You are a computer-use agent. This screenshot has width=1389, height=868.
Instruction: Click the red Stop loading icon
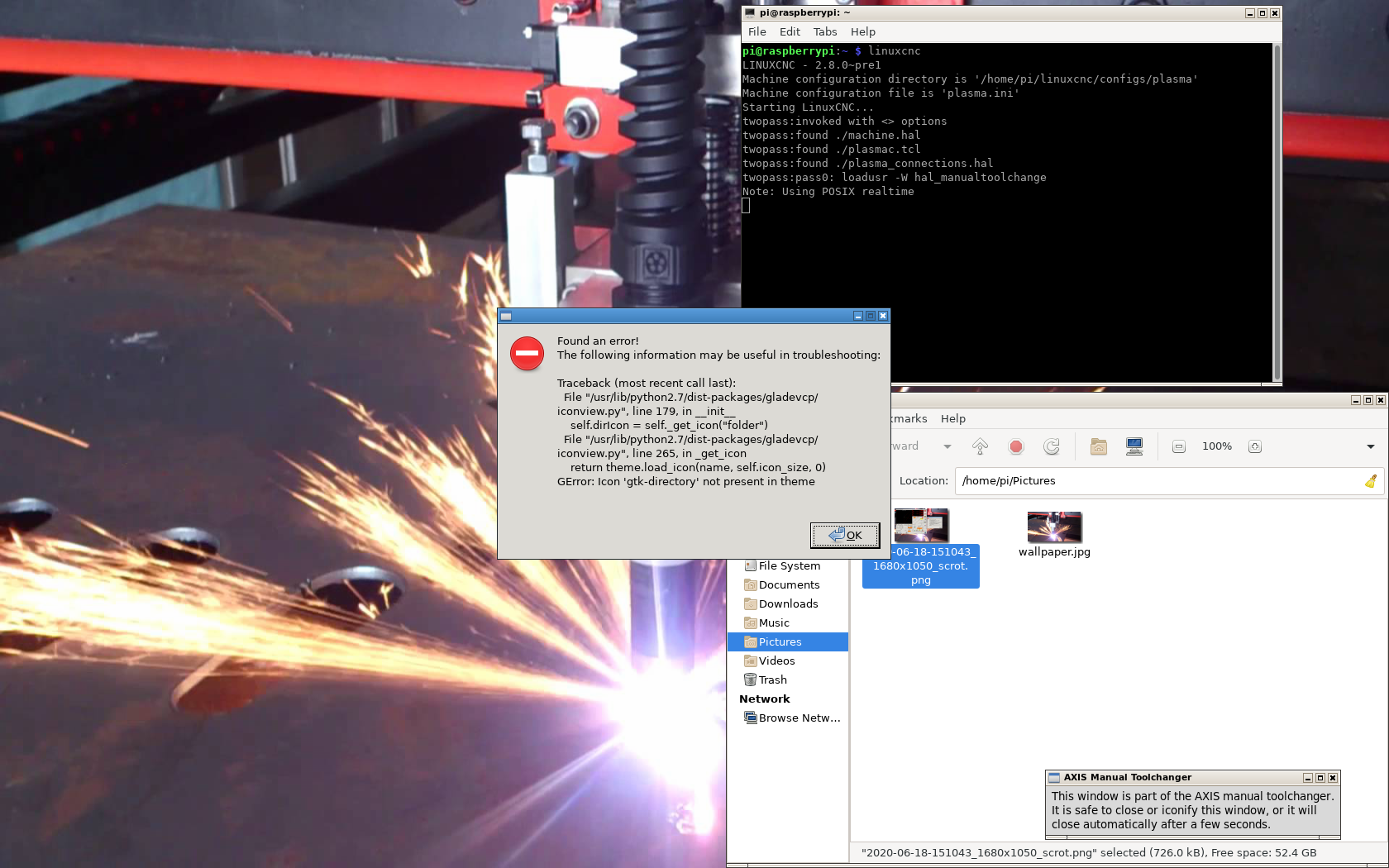coord(1016,446)
